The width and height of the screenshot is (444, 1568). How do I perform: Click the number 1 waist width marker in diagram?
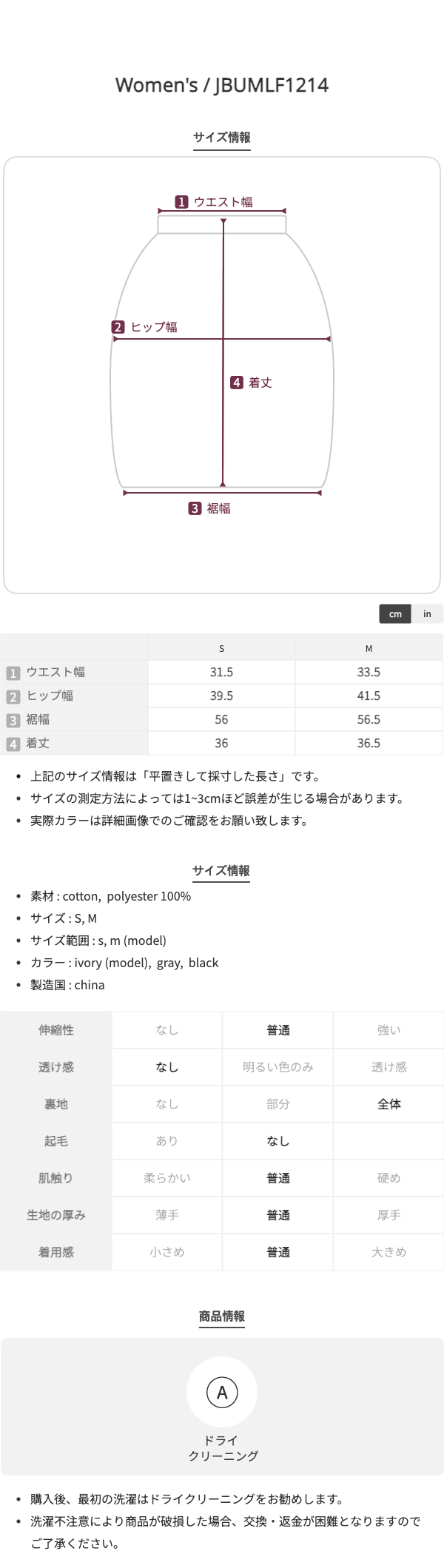pyautogui.click(x=181, y=202)
